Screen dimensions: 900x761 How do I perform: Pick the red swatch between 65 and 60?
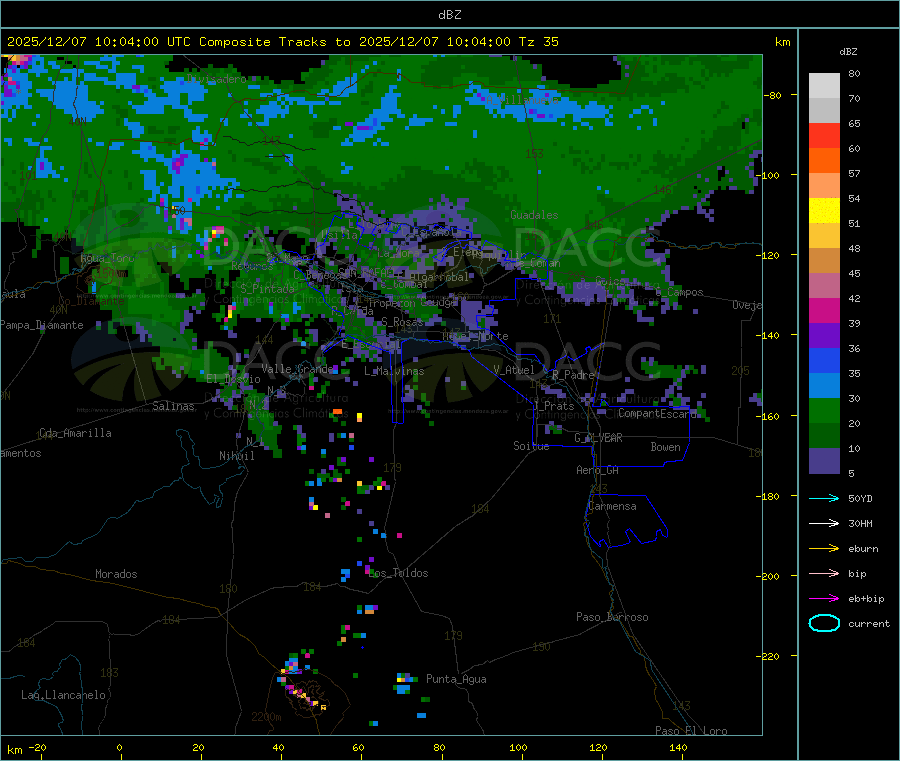click(824, 135)
